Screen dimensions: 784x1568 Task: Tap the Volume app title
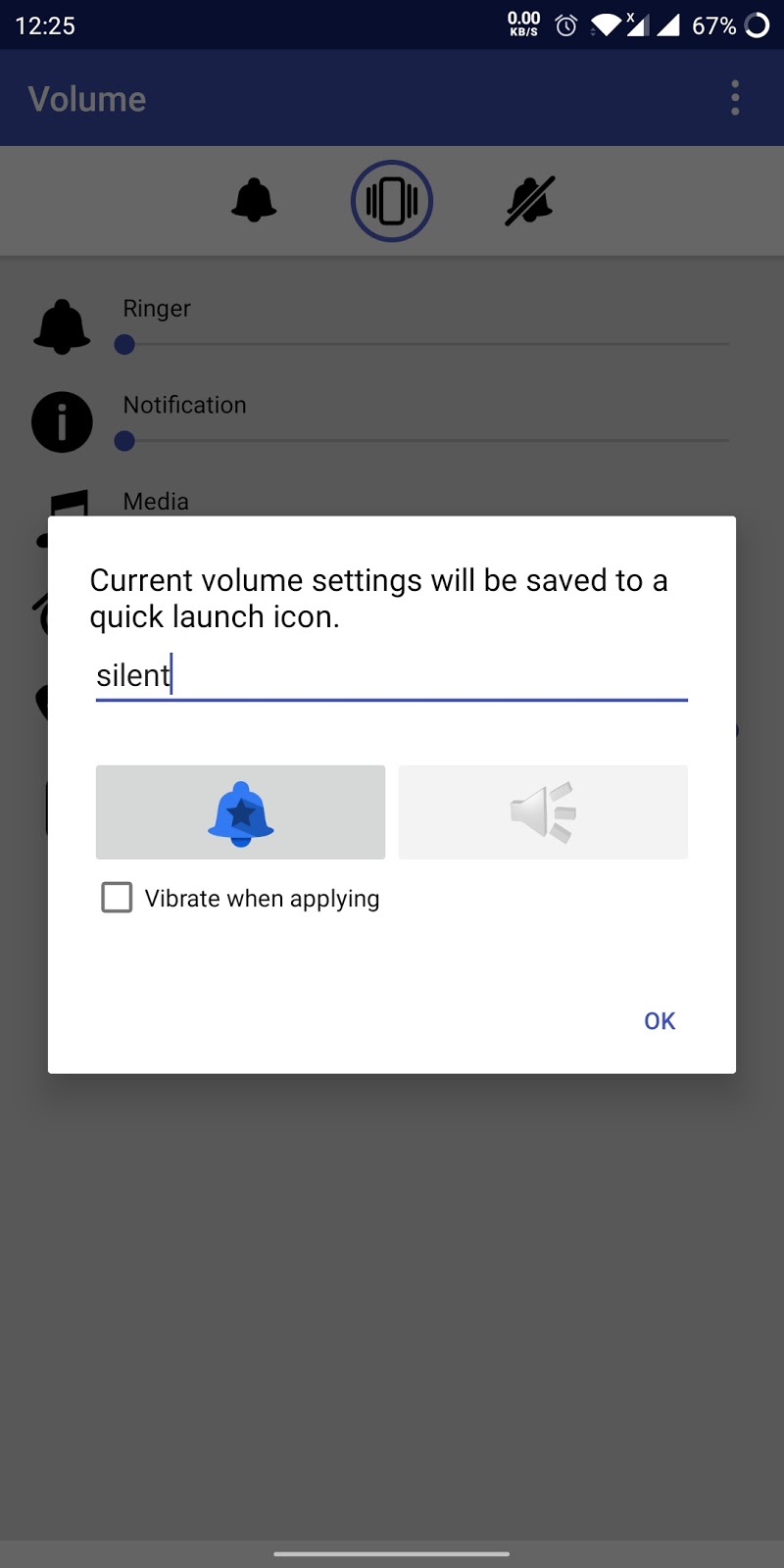coord(87,99)
